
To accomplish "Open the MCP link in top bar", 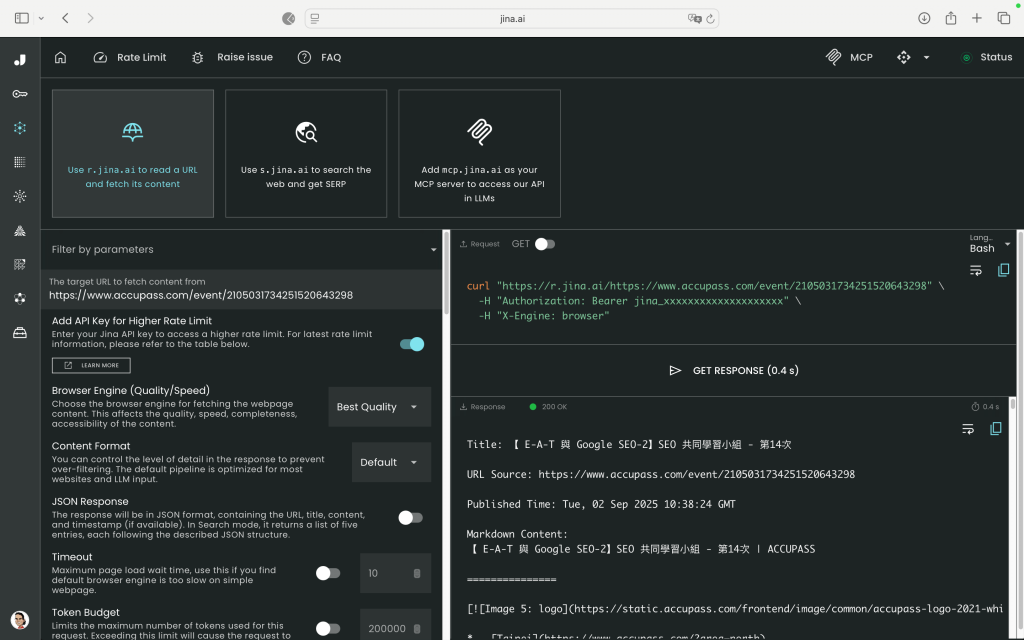I will pos(849,57).
